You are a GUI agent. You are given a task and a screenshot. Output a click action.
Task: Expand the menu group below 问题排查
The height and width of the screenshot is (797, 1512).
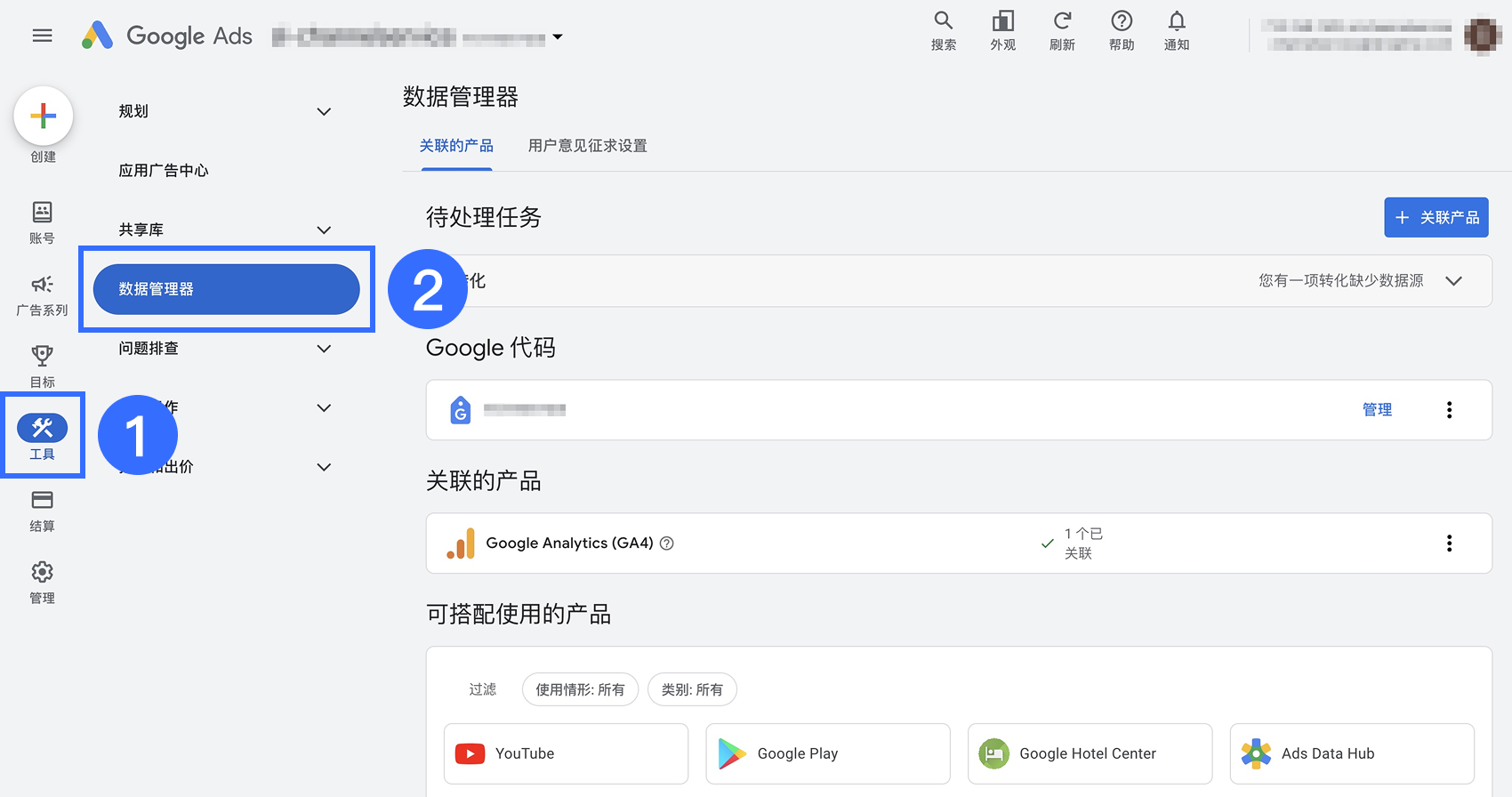(x=324, y=407)
